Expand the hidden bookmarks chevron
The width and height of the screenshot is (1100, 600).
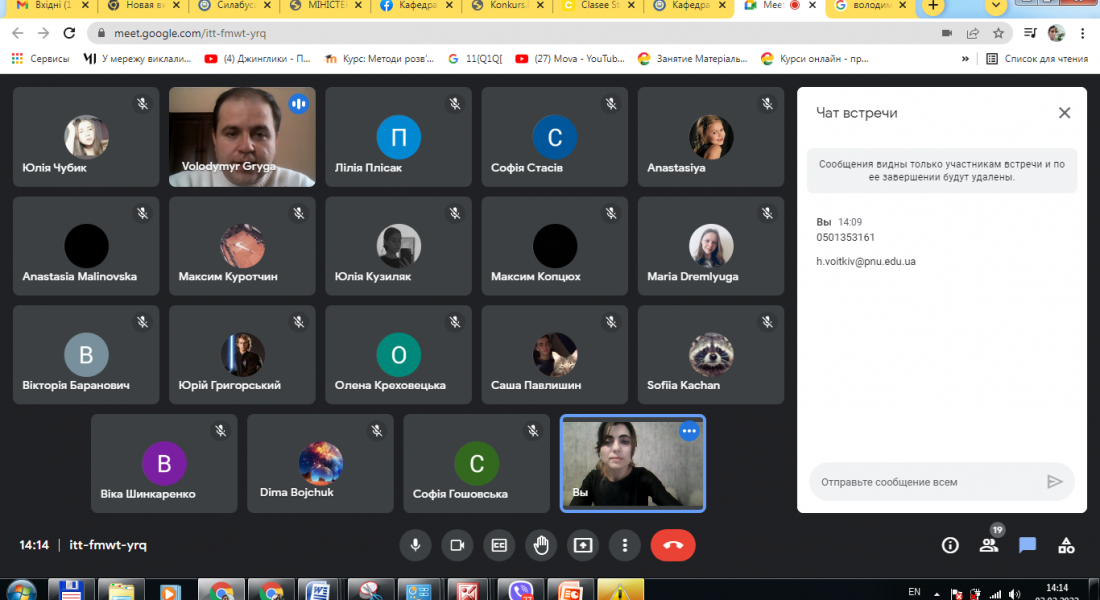pos(965,59)
